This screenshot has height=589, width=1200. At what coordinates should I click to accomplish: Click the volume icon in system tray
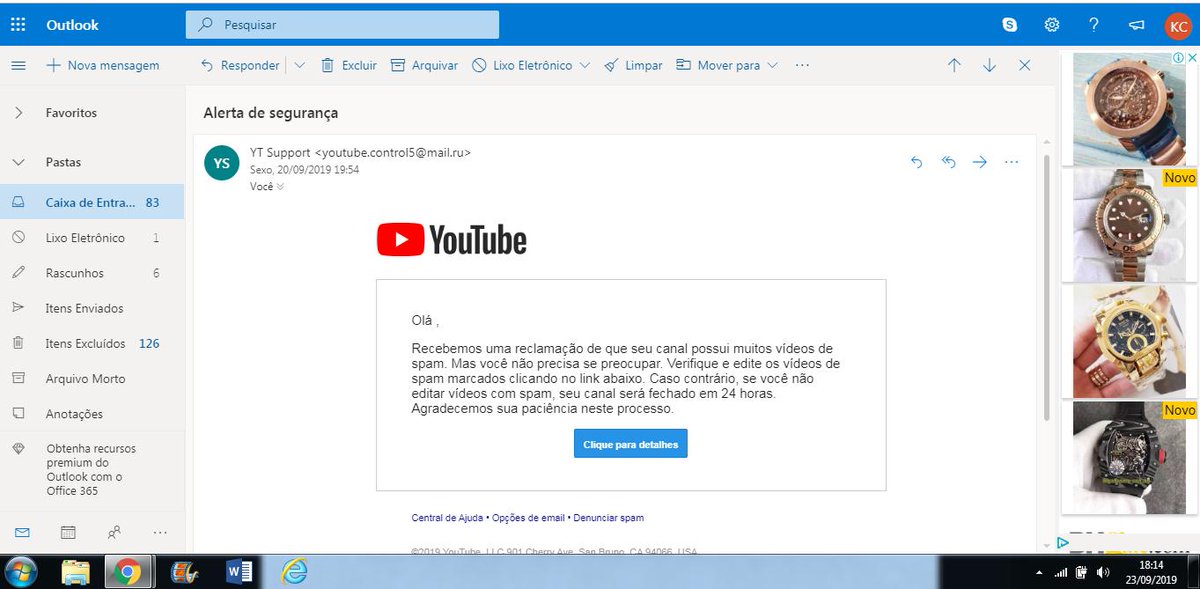pyautogui.click(x=1103, y=573)
